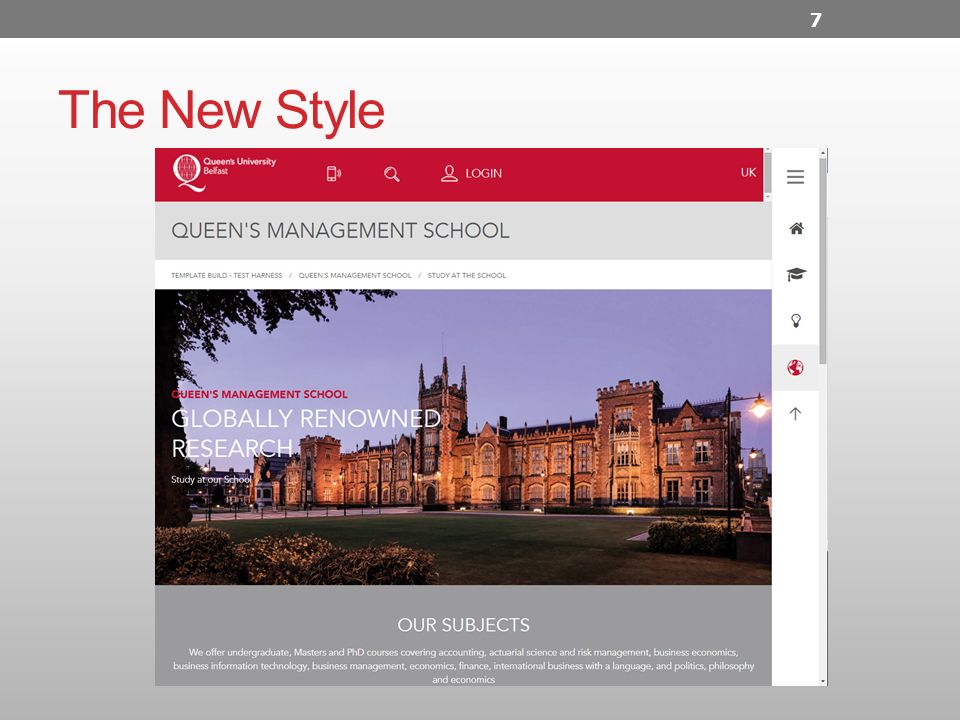Open Queen's Management School breadcrumb link
The width and height of the screenshot is (960, 720).
pos(355,276)
